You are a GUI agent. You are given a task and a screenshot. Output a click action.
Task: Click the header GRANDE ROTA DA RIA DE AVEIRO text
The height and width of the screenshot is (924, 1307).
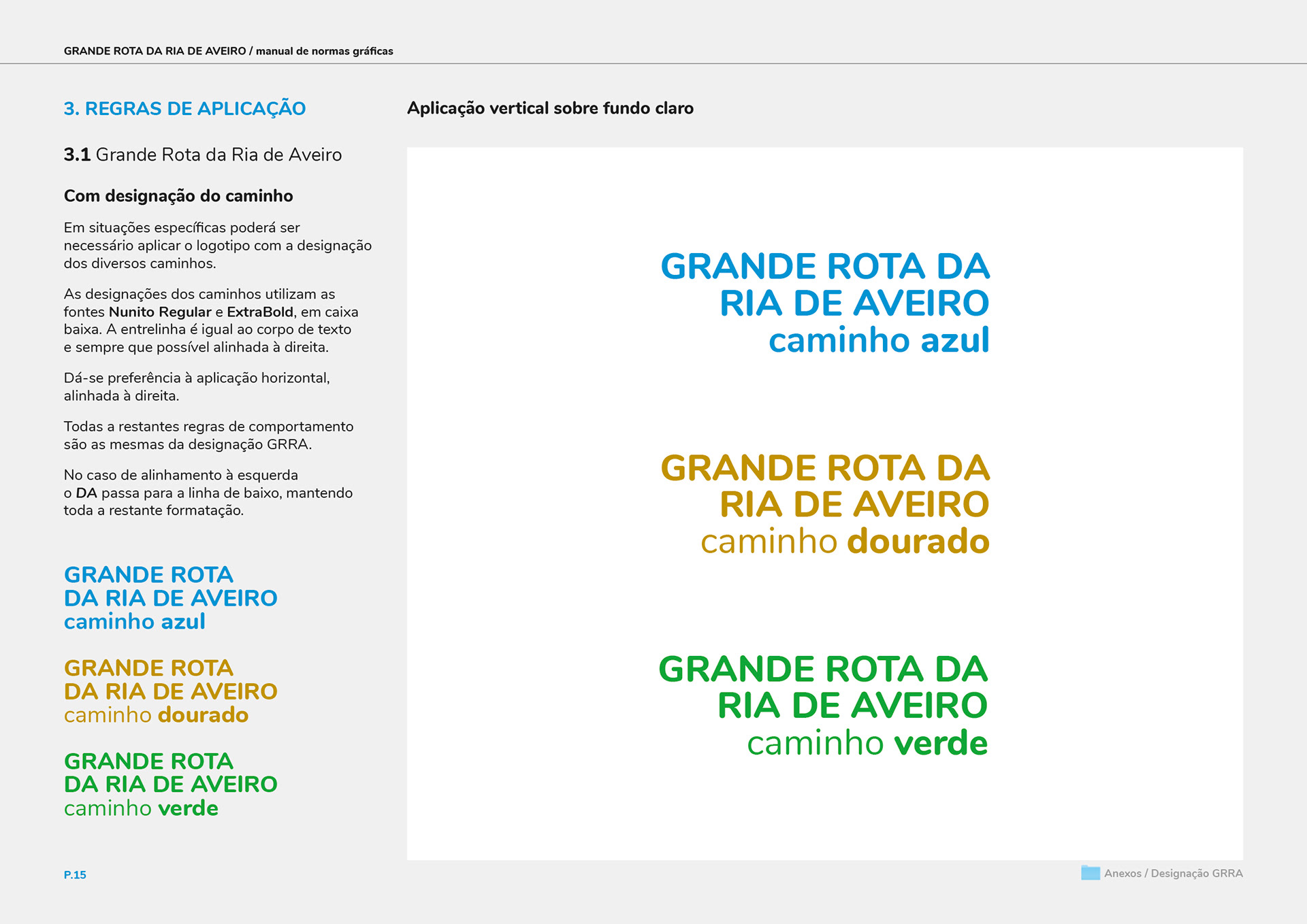[x=155, y=51]
